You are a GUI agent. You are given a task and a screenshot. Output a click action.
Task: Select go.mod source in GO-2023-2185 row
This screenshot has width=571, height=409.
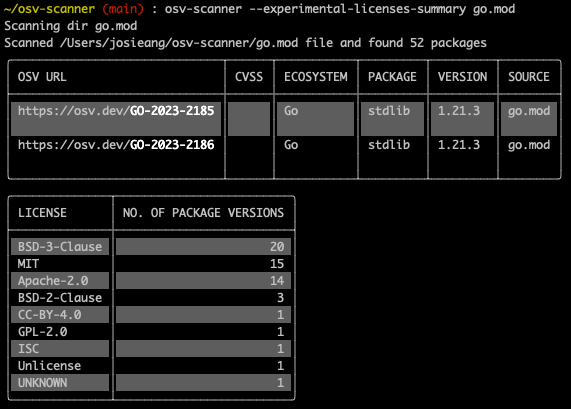click(529, 119)
